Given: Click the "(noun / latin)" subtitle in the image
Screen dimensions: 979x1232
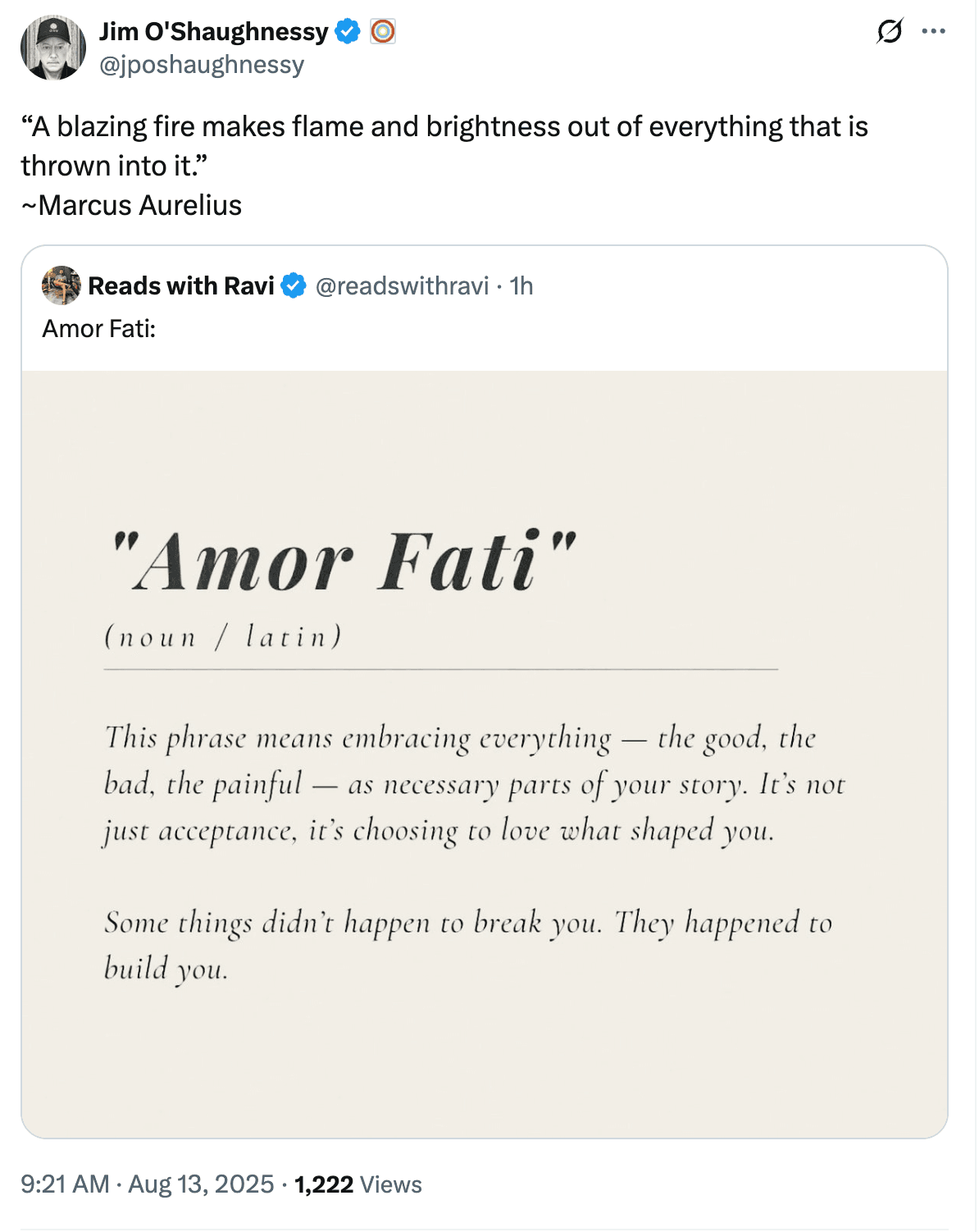Looking at the screenshot, I should coord(223,637).
